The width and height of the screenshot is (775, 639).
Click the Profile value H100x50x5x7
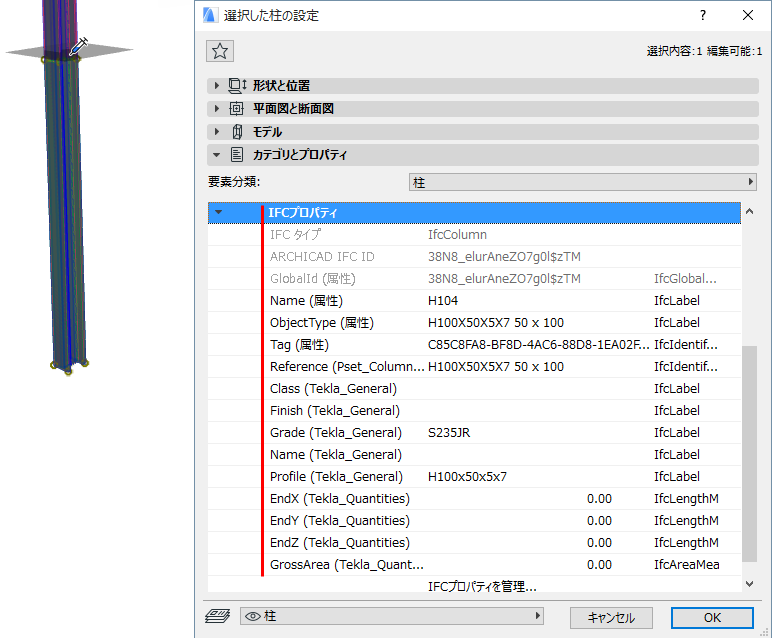tap(467, 477)
